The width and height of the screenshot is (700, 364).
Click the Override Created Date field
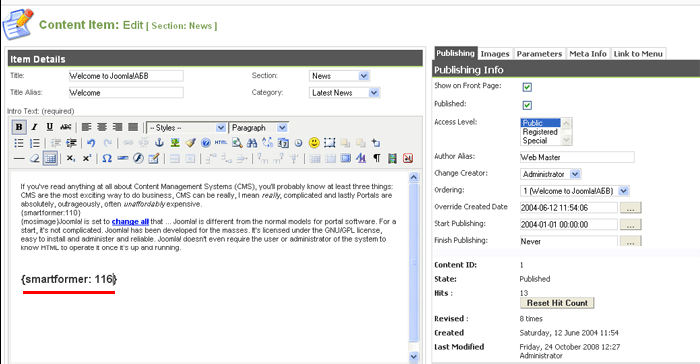point(569,208)
